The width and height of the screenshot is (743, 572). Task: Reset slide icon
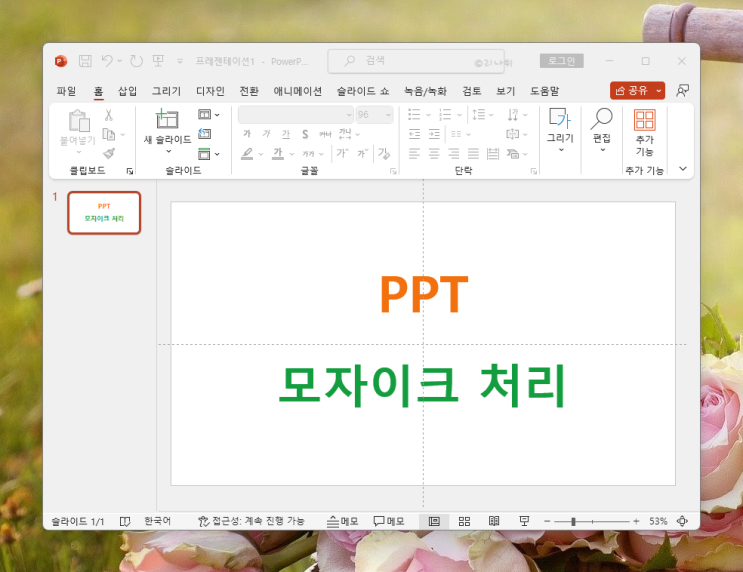pyautogui.click(x=204, y=134)
